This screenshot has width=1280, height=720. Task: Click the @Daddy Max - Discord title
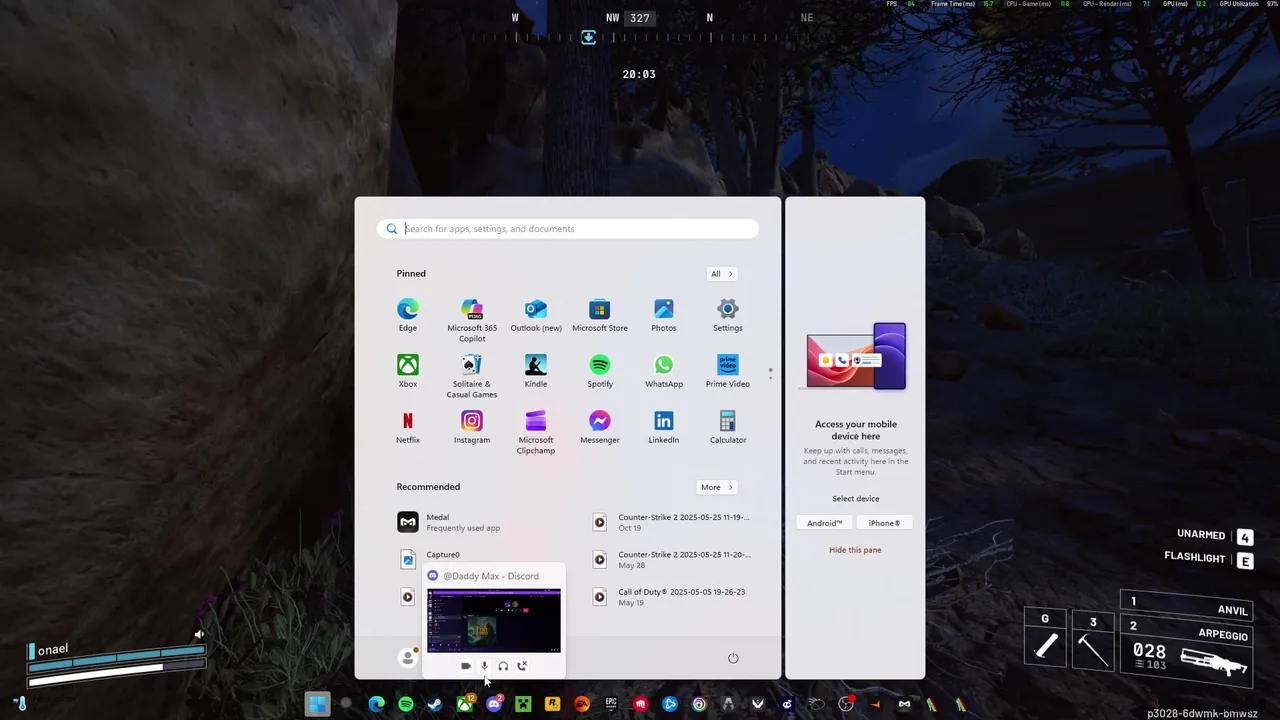click(x=491, y=576)
